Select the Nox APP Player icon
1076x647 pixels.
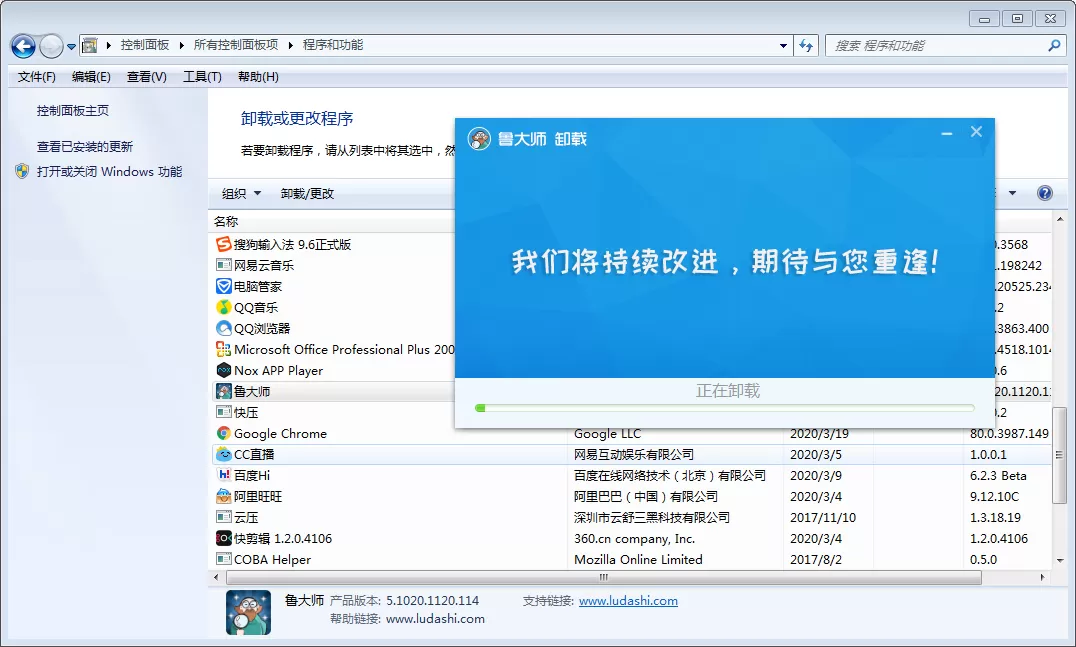point(224,370)
